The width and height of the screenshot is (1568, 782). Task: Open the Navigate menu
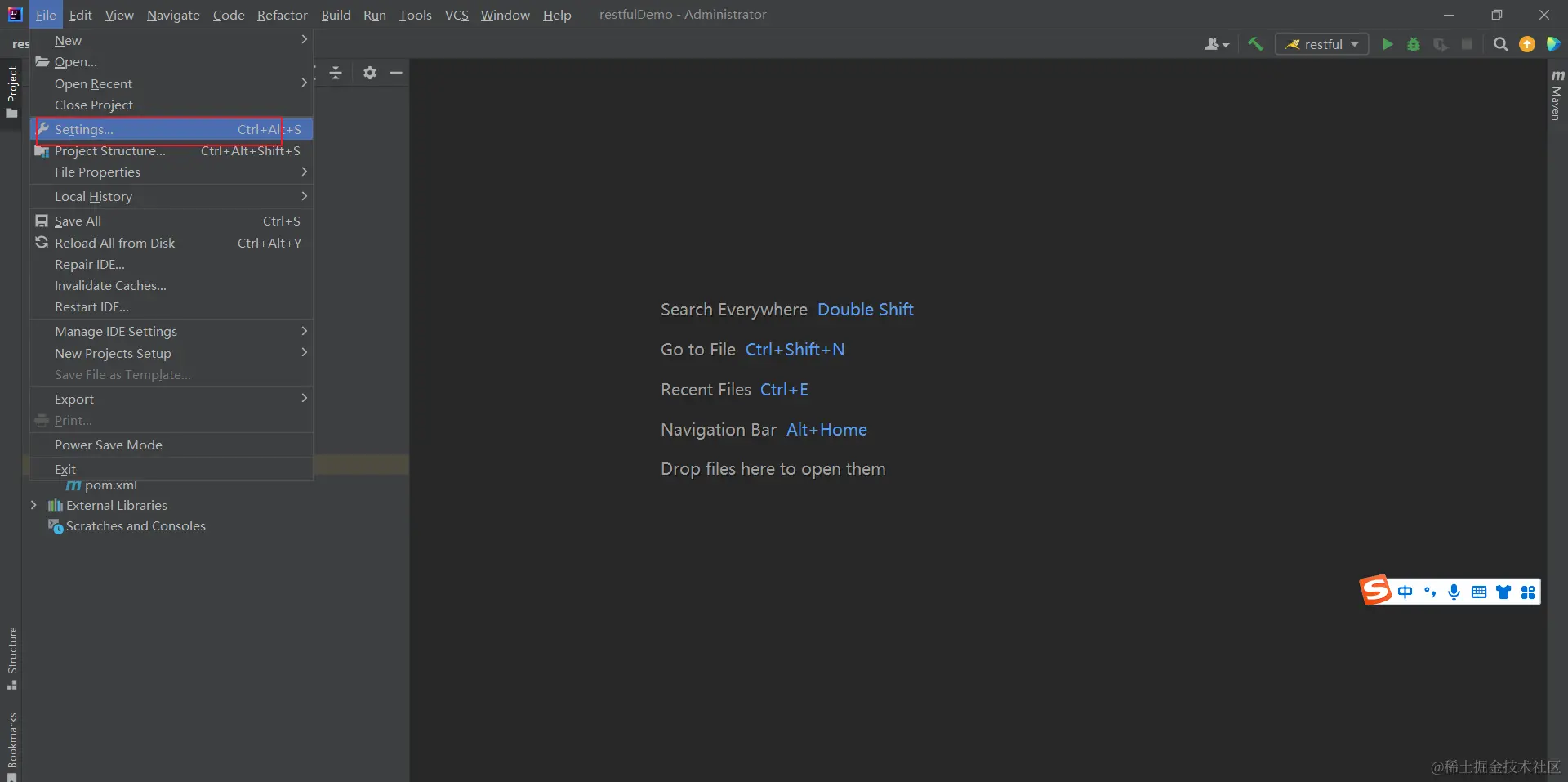[x=173, y=15]
